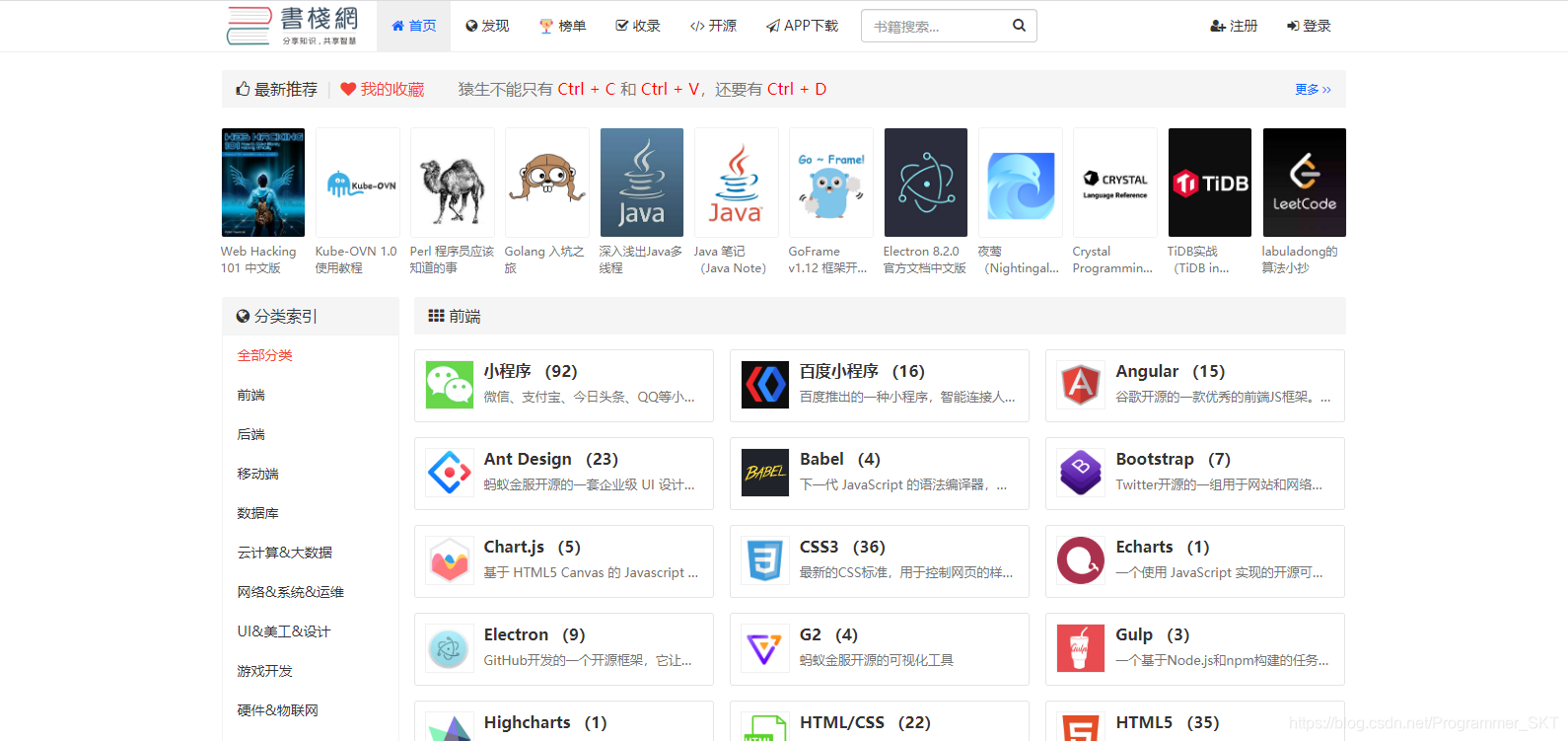Open CSS3 (36) category title
1568x741 pixels.
pos(842,547)
